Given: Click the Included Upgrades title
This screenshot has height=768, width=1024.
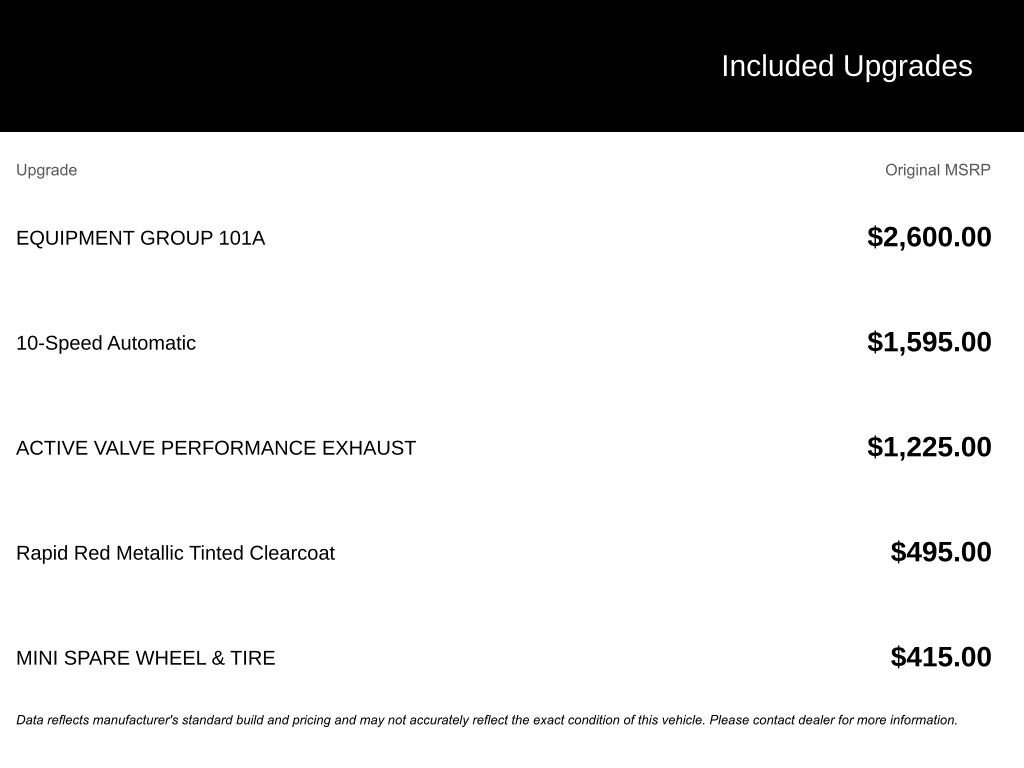Looking at the screenshot, I should click(846, 66).
